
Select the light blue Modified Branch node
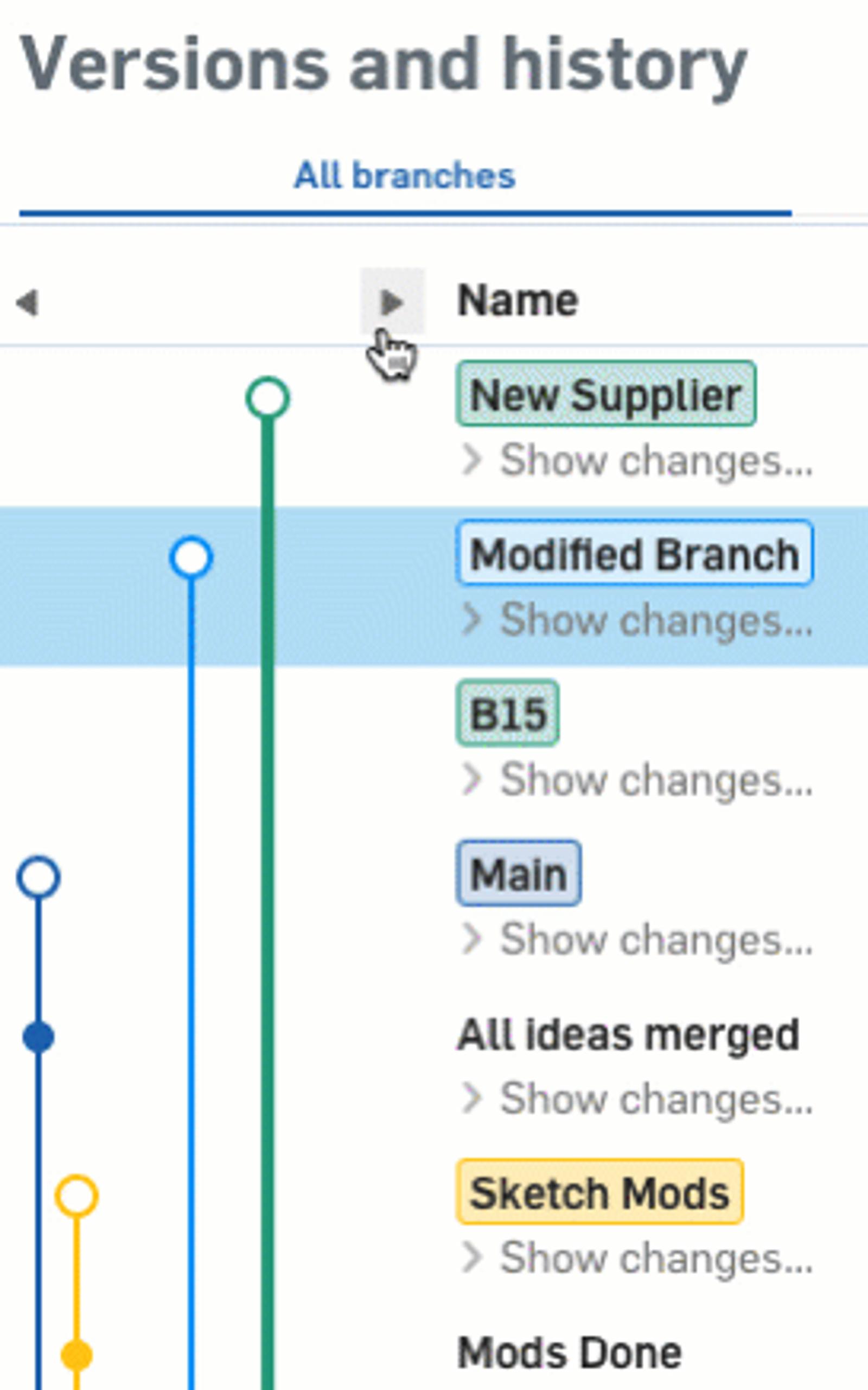click(x=191, y=557)
